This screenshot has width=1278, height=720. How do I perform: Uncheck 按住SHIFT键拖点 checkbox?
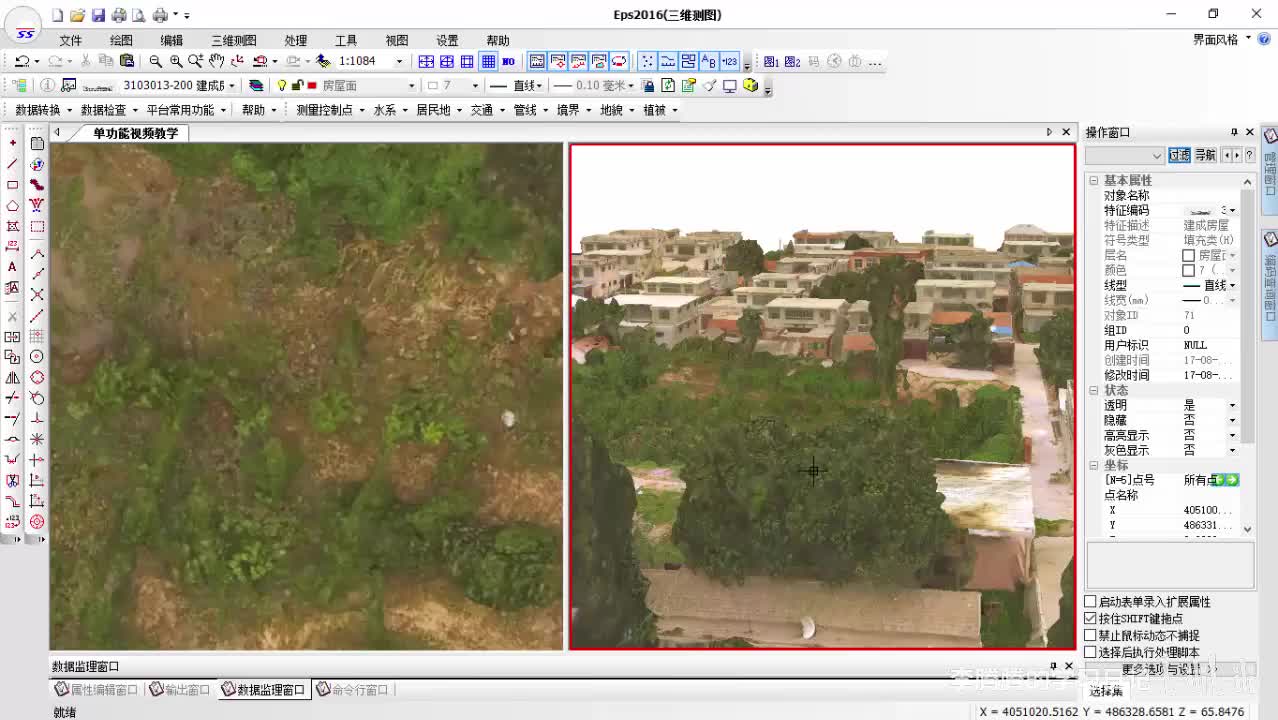(x=1091, y=619)
